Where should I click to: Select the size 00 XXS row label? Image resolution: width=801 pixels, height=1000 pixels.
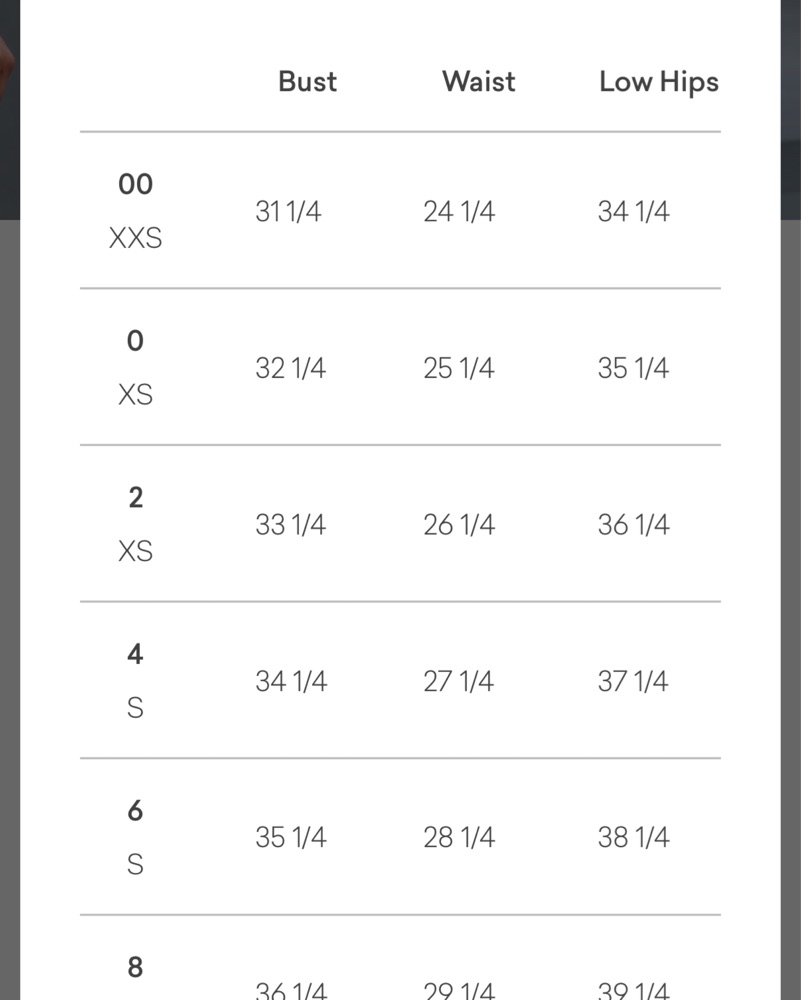[135, 210]
